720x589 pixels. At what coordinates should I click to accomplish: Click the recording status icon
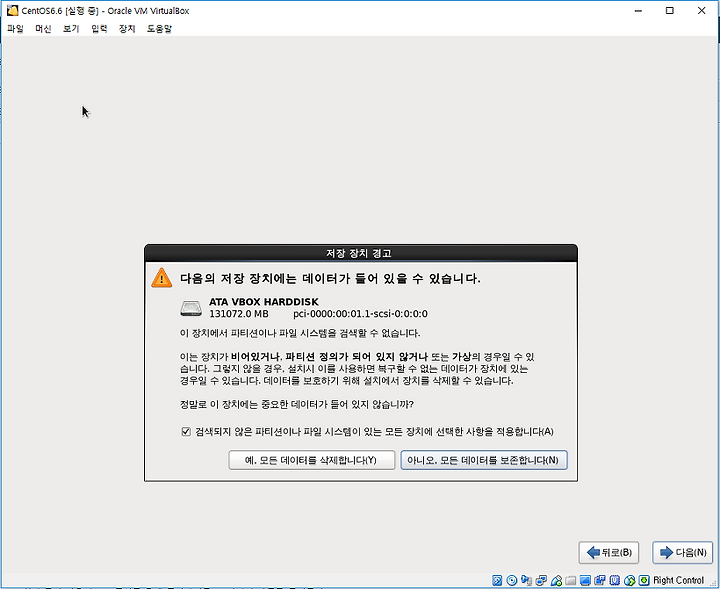600,580
